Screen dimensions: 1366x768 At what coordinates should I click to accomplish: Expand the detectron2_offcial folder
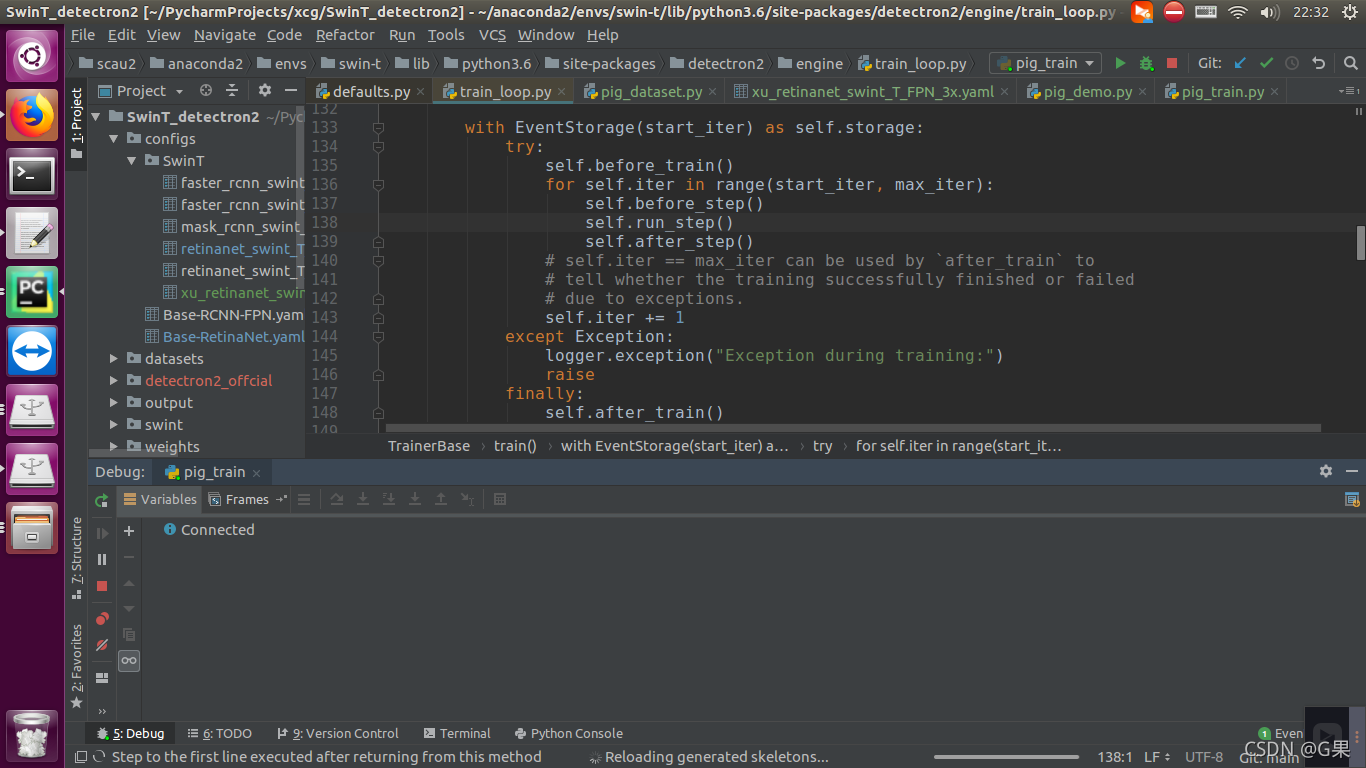point(114,381)
